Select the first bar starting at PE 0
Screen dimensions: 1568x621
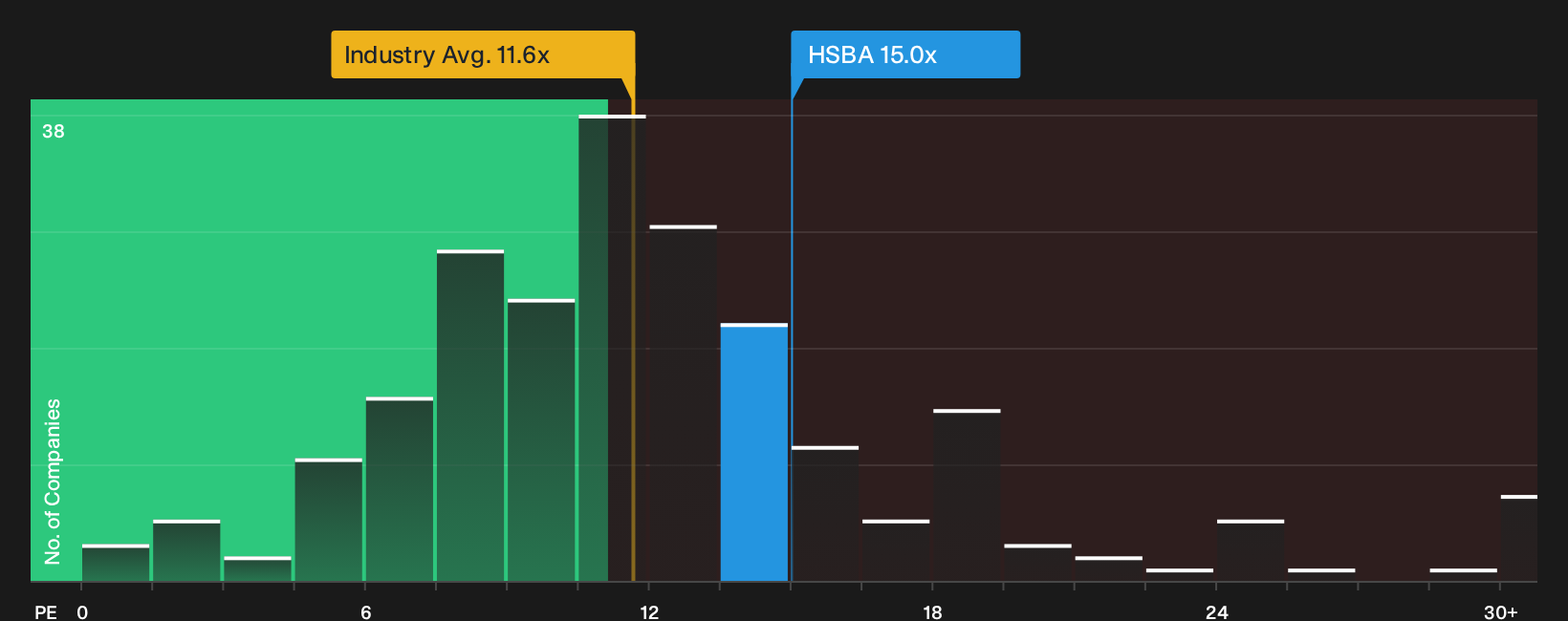click(x=116, y=564)
